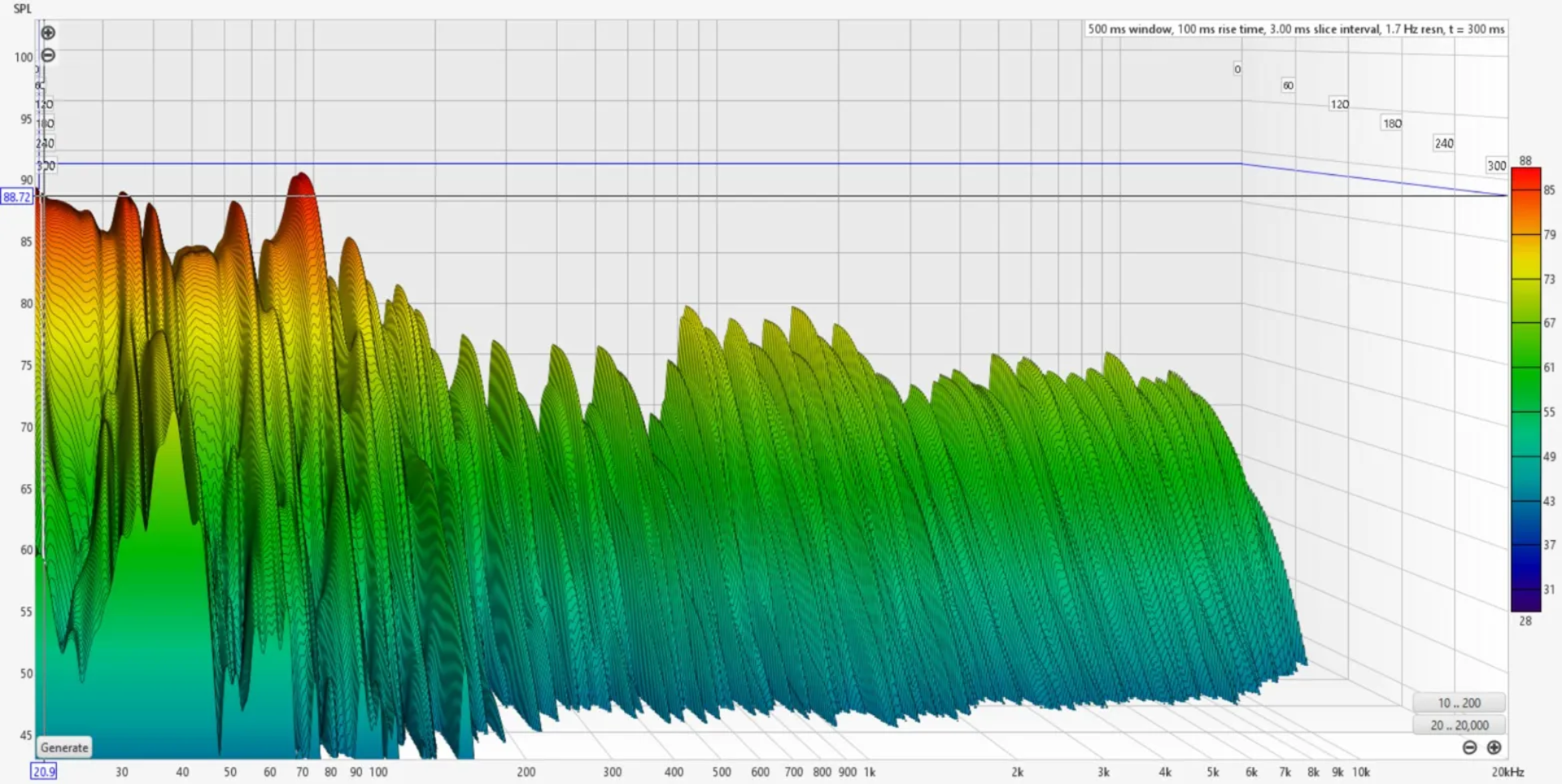Click the blue region of the color scale
Image resolution: width=1562 pixels, height=784 pixels.
pyautogui.click(x=1525, y=537)
